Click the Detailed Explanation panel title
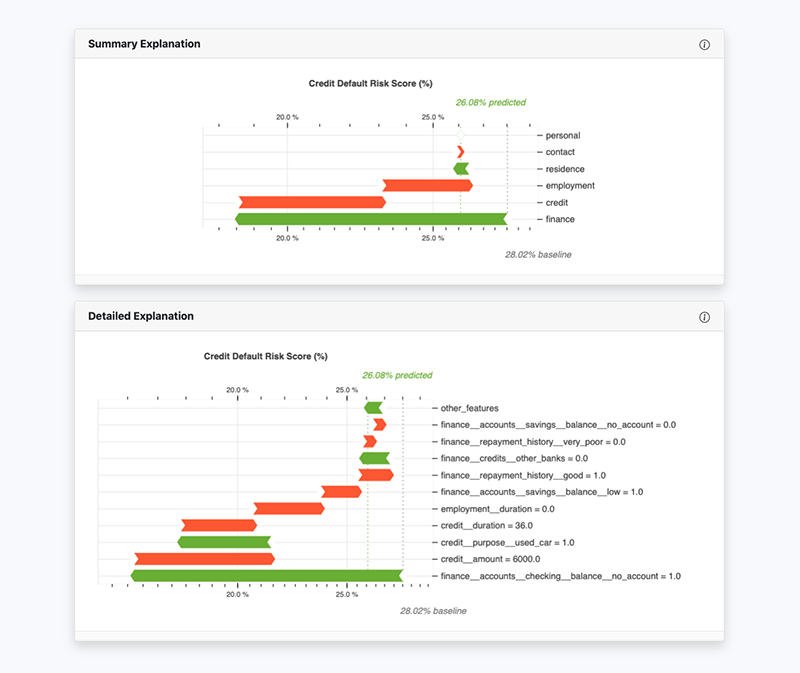 tap(140, 316)
